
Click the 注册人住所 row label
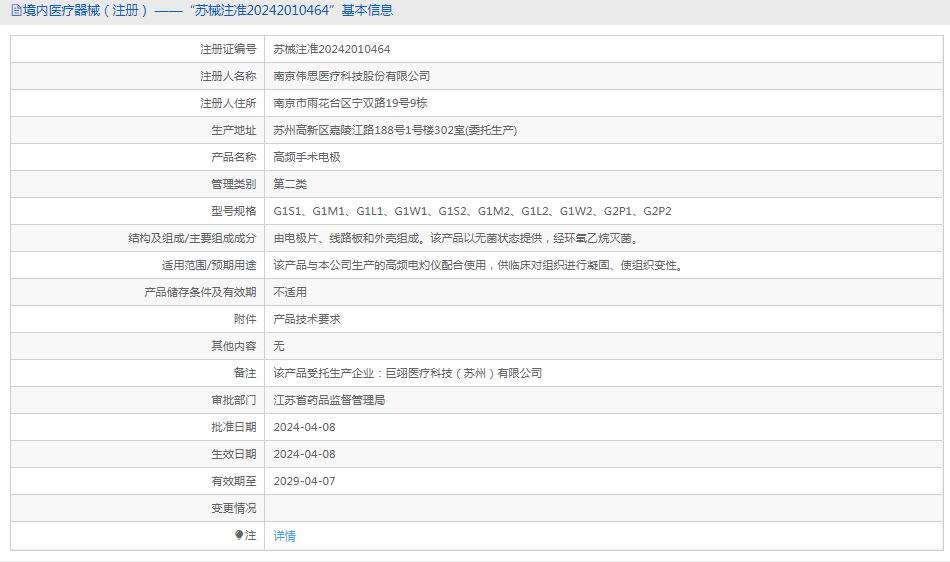pos(228,103)
